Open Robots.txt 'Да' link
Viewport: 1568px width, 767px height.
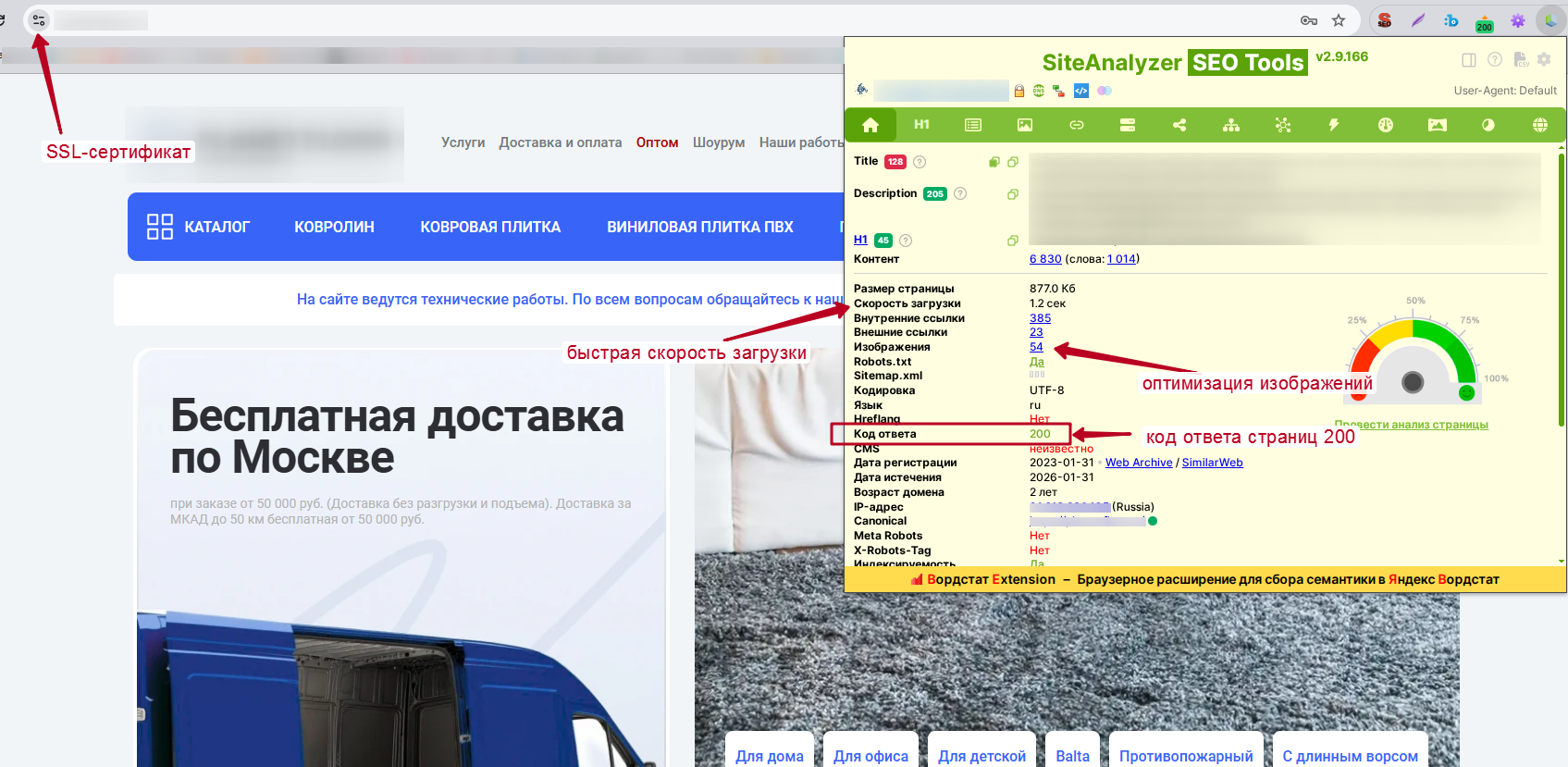pos(1036,362)
